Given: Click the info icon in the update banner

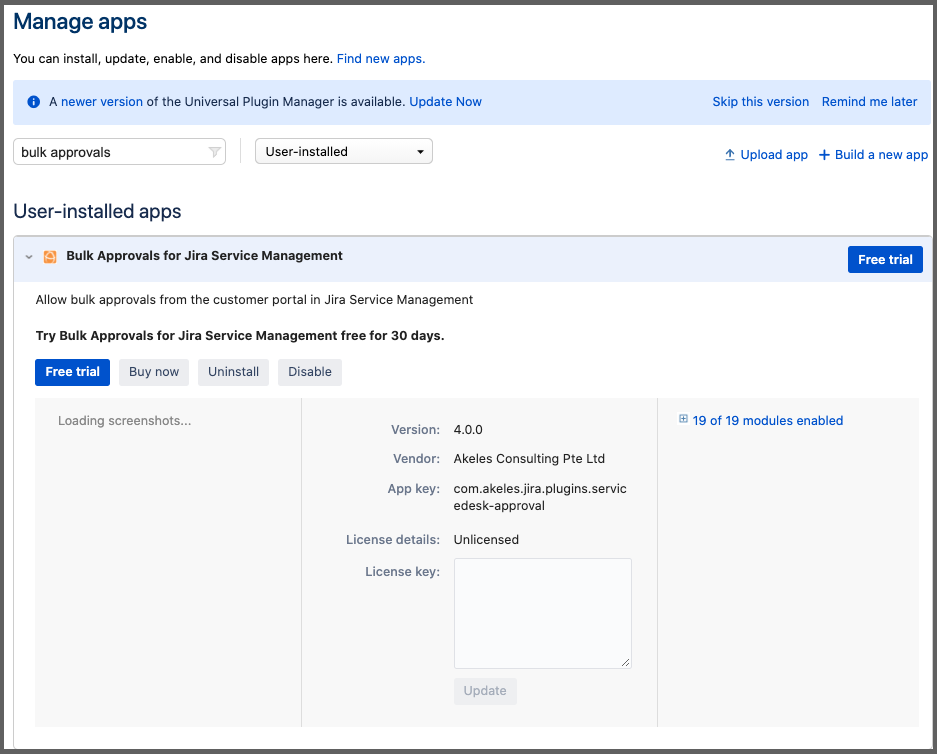Looking at the screenshot, I should [x=34, y=102].
